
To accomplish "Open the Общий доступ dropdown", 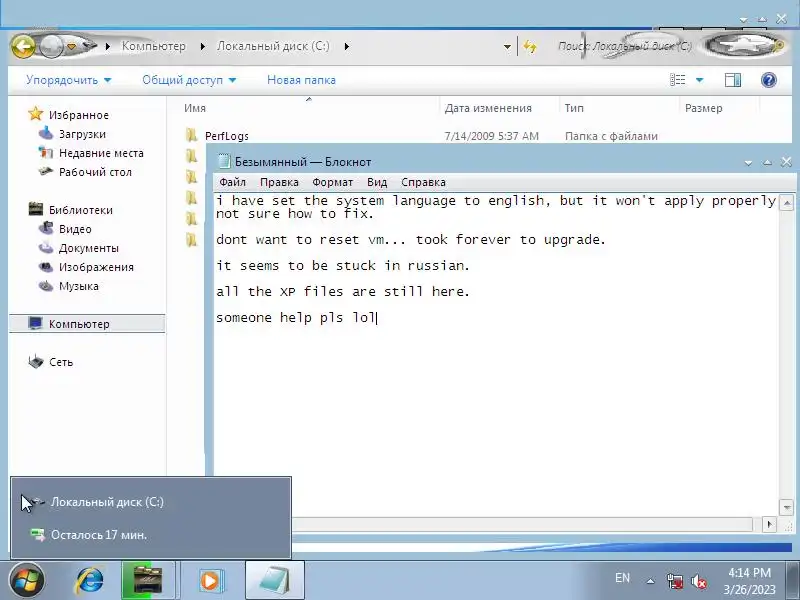I will (189, 80).
